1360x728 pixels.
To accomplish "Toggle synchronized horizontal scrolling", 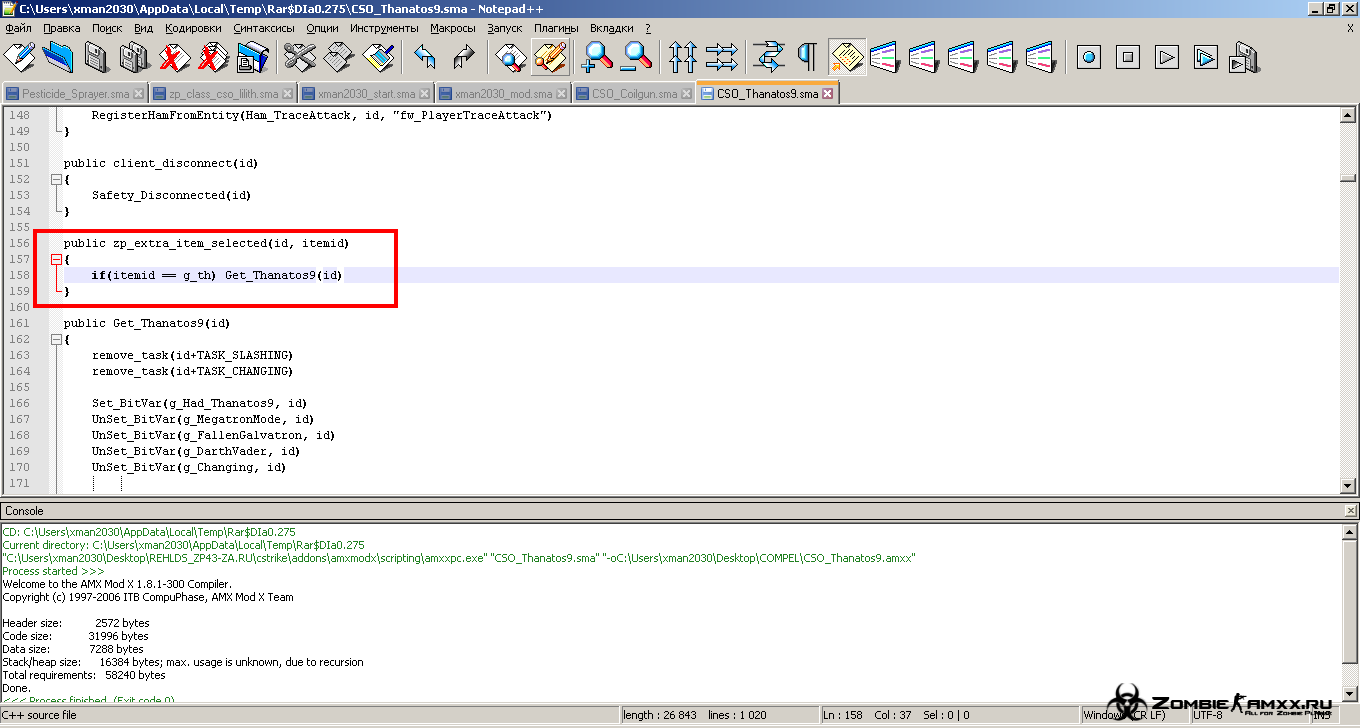I will [722, 56].
